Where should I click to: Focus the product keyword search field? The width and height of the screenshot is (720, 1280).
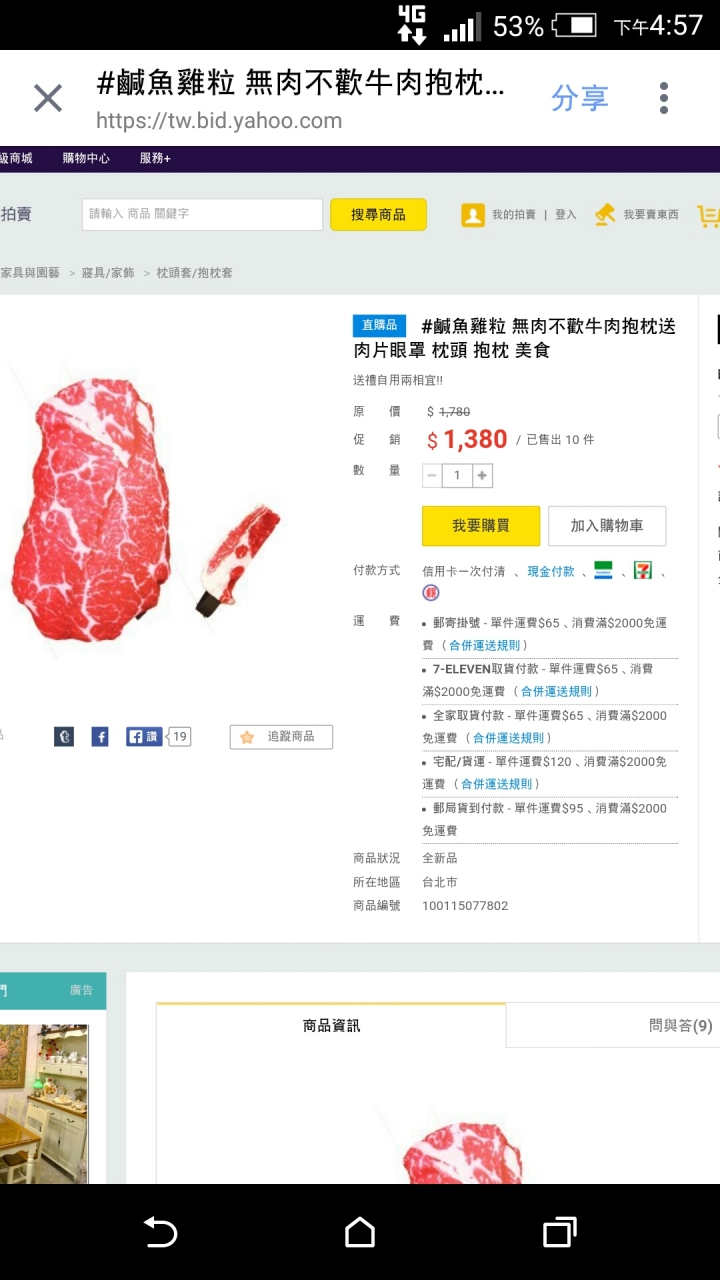pos(202,214)
